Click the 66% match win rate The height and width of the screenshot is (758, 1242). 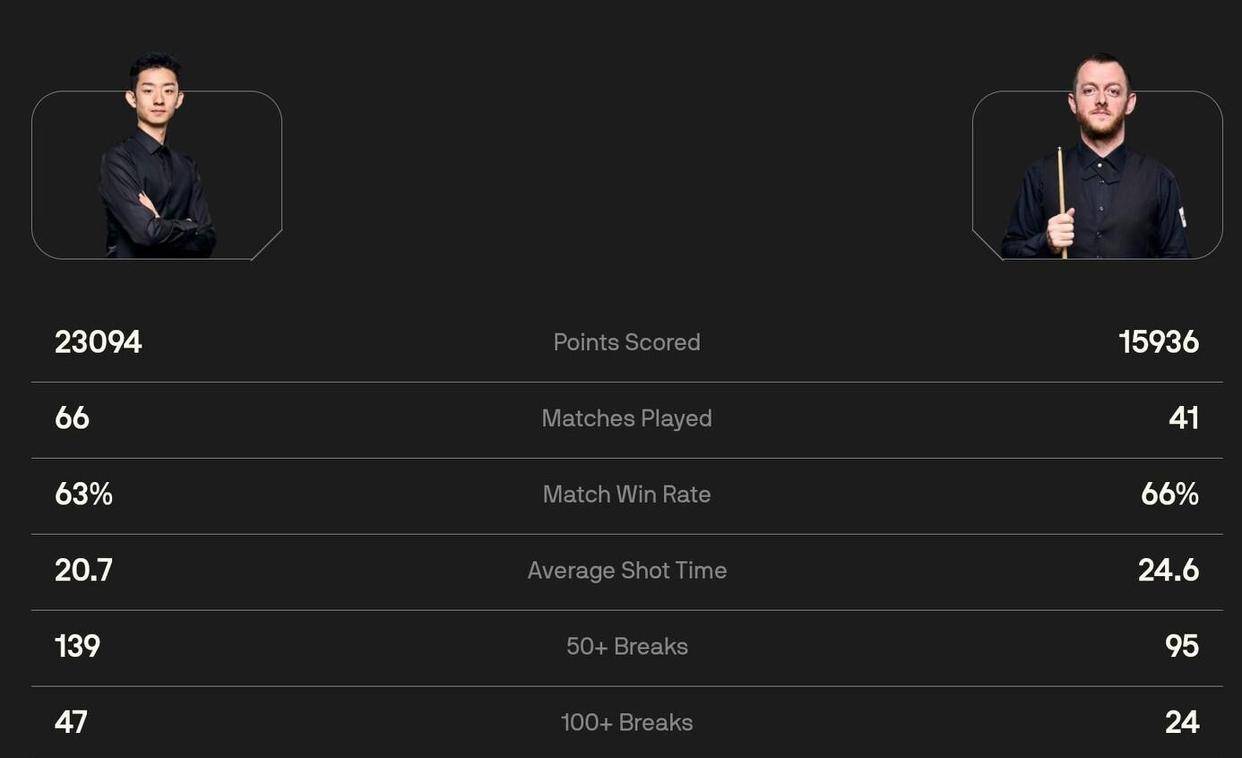pos(1169,494)
